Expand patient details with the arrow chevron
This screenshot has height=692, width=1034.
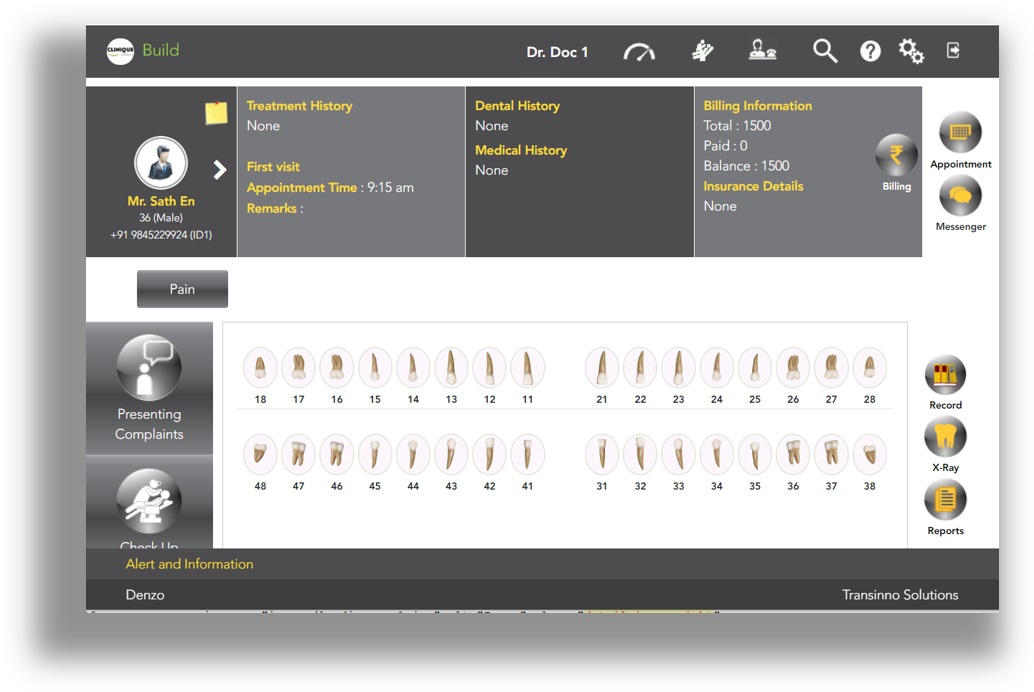[220, 171]
